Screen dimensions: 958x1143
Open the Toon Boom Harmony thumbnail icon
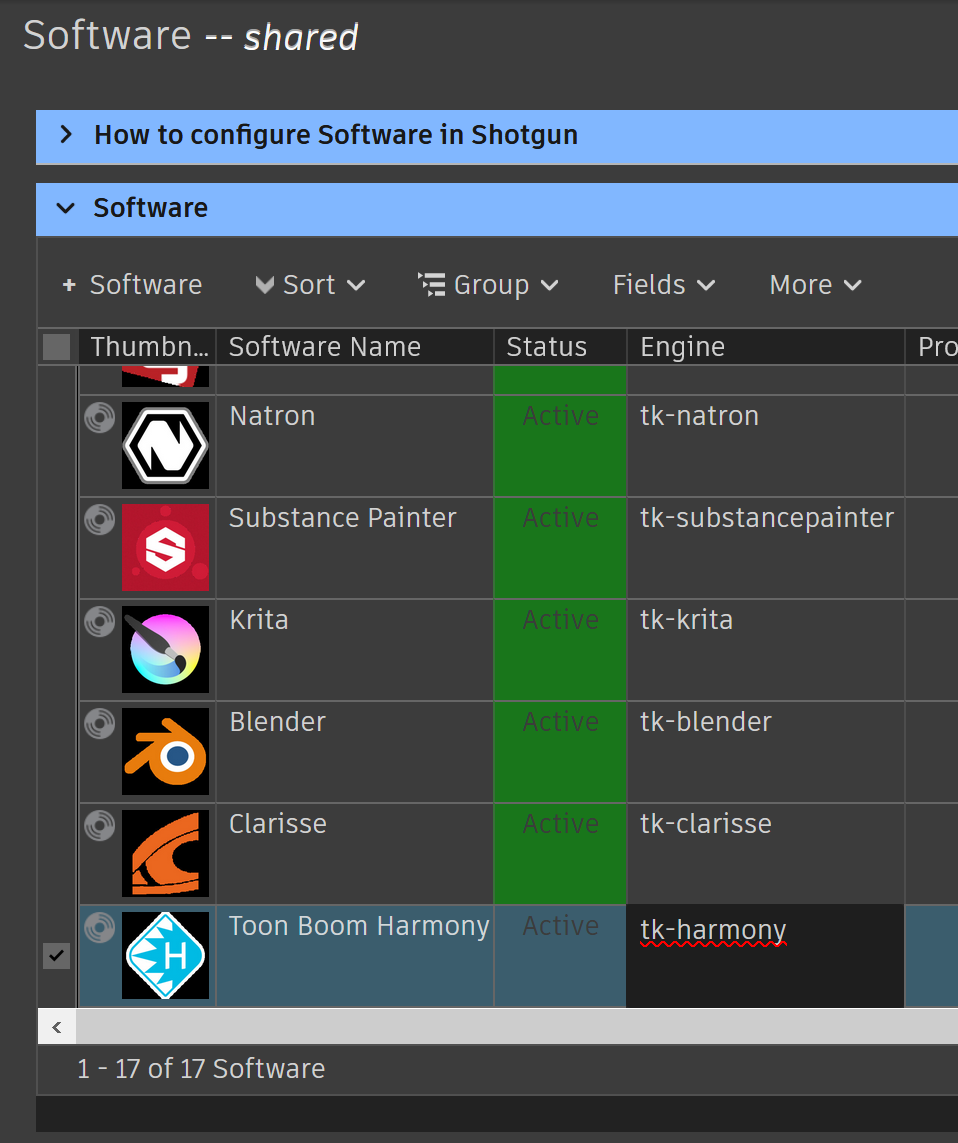[165, 956]
